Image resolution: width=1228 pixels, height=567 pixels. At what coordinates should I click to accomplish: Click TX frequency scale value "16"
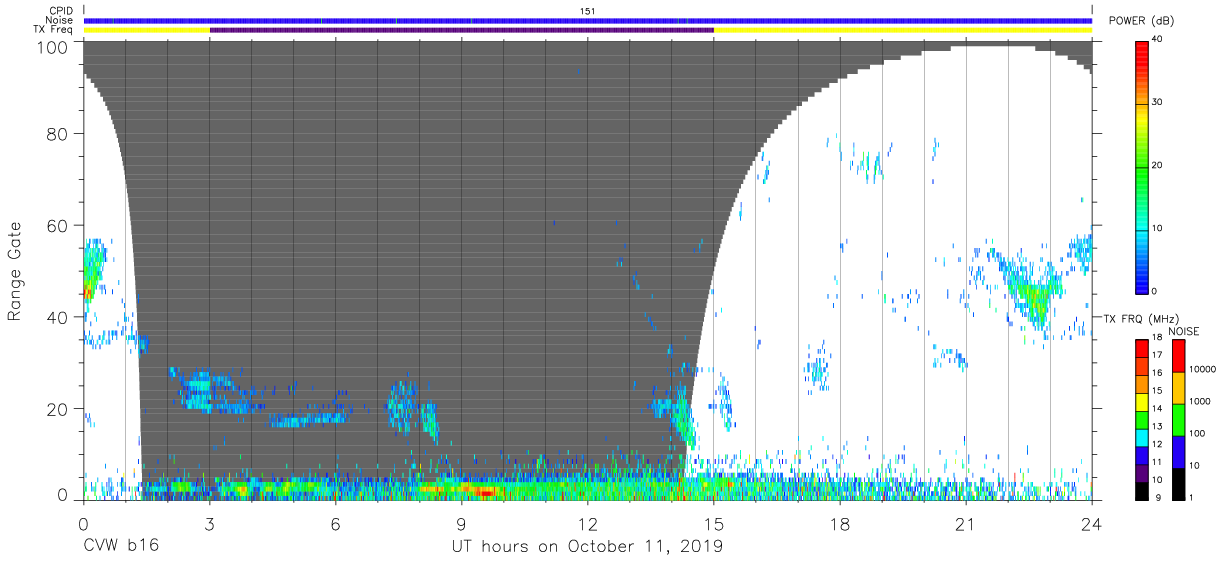pos(1158,373)
